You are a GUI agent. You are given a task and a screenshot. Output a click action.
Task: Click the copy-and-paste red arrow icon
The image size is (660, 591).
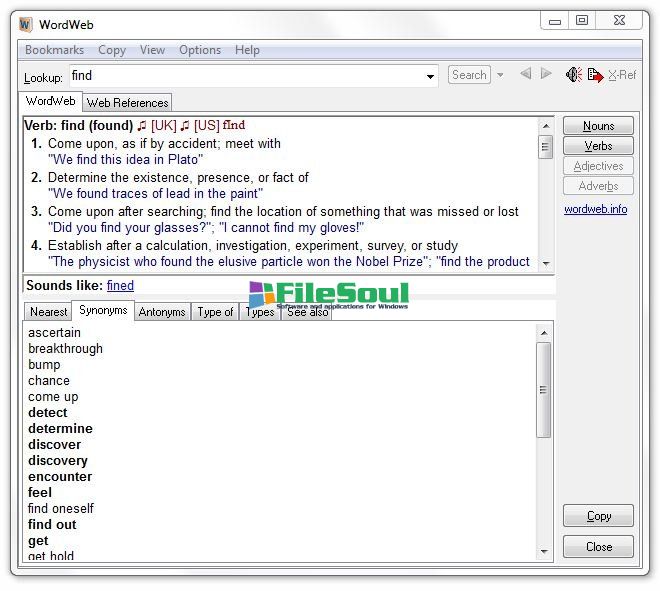(x=595, y=75)
